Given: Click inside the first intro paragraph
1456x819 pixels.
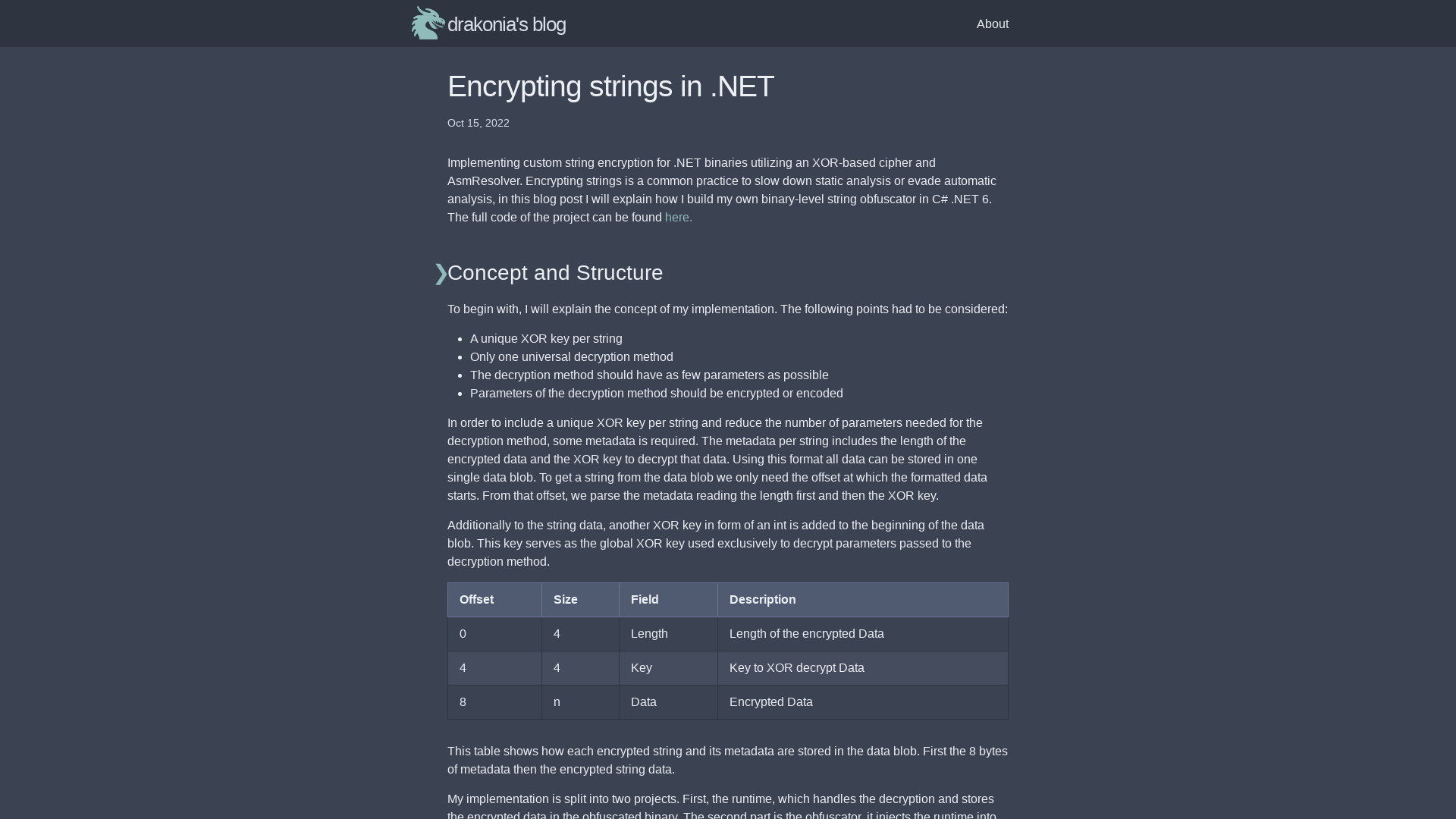Looking at the screenshot, I should pos(720,190).
